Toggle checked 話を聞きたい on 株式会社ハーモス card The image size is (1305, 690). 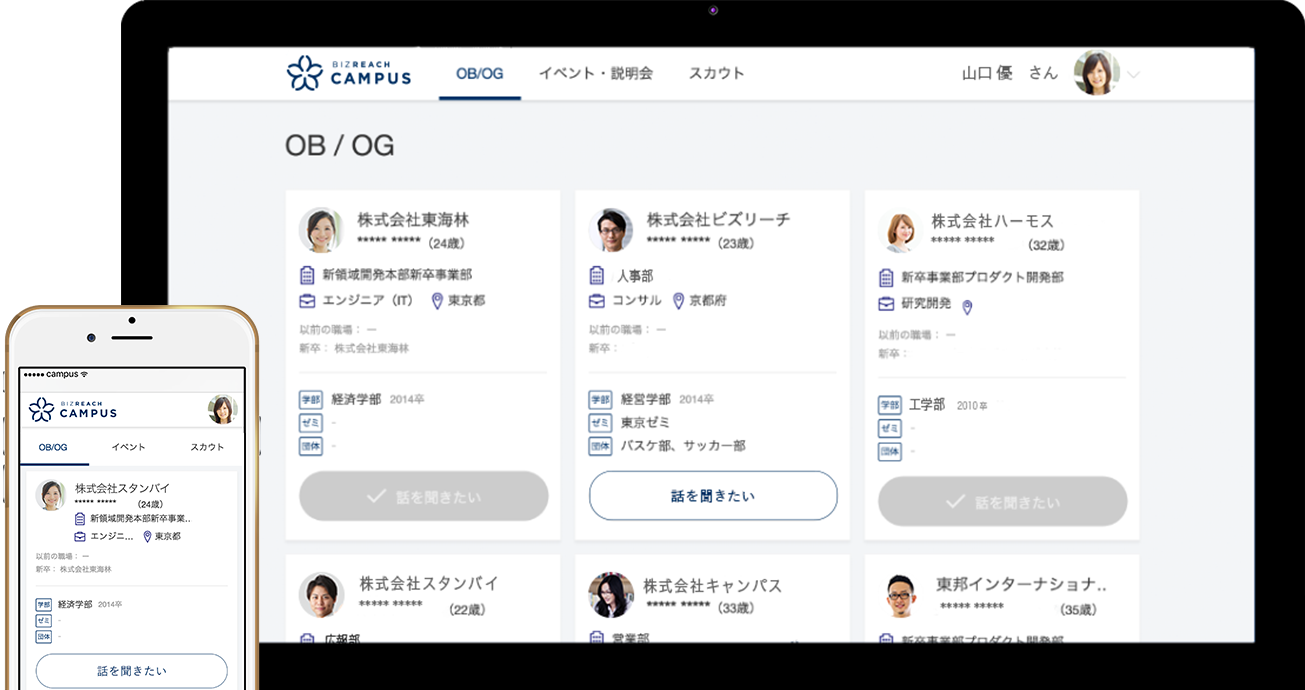coord(1002,502)
